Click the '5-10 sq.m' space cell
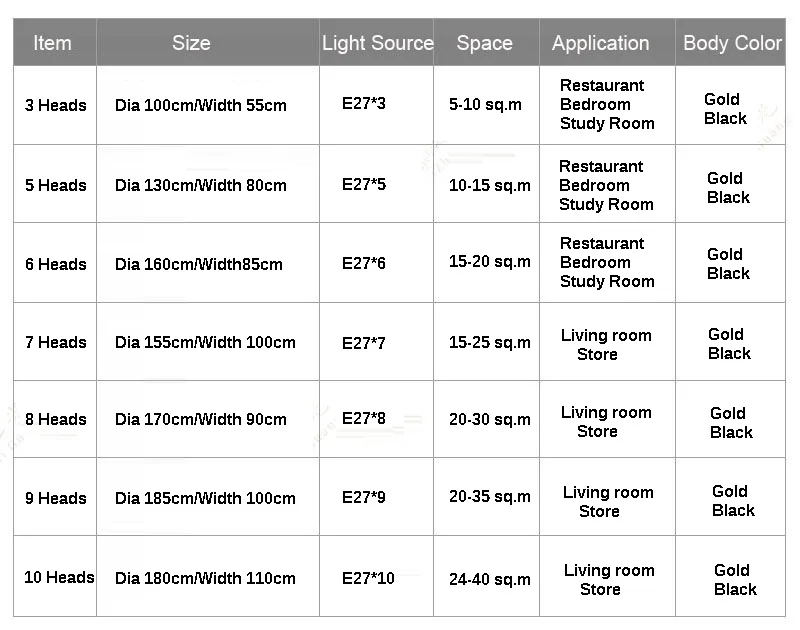This screenshot has height=630, width=800. tap(486, 105)
